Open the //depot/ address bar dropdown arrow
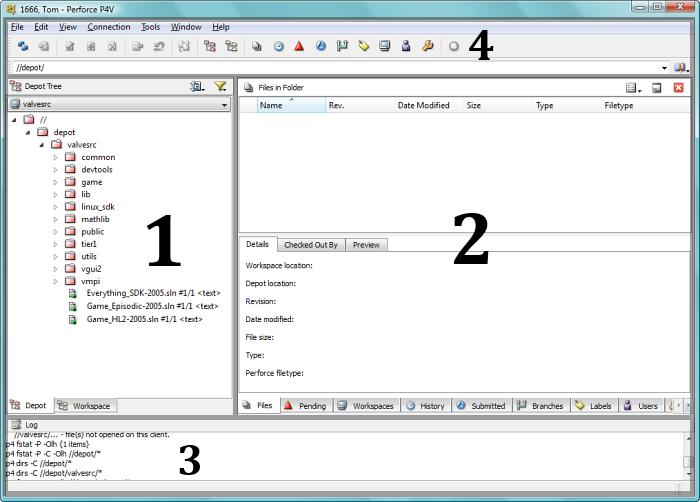Screen dimensions: 700x502 [664, 68]
